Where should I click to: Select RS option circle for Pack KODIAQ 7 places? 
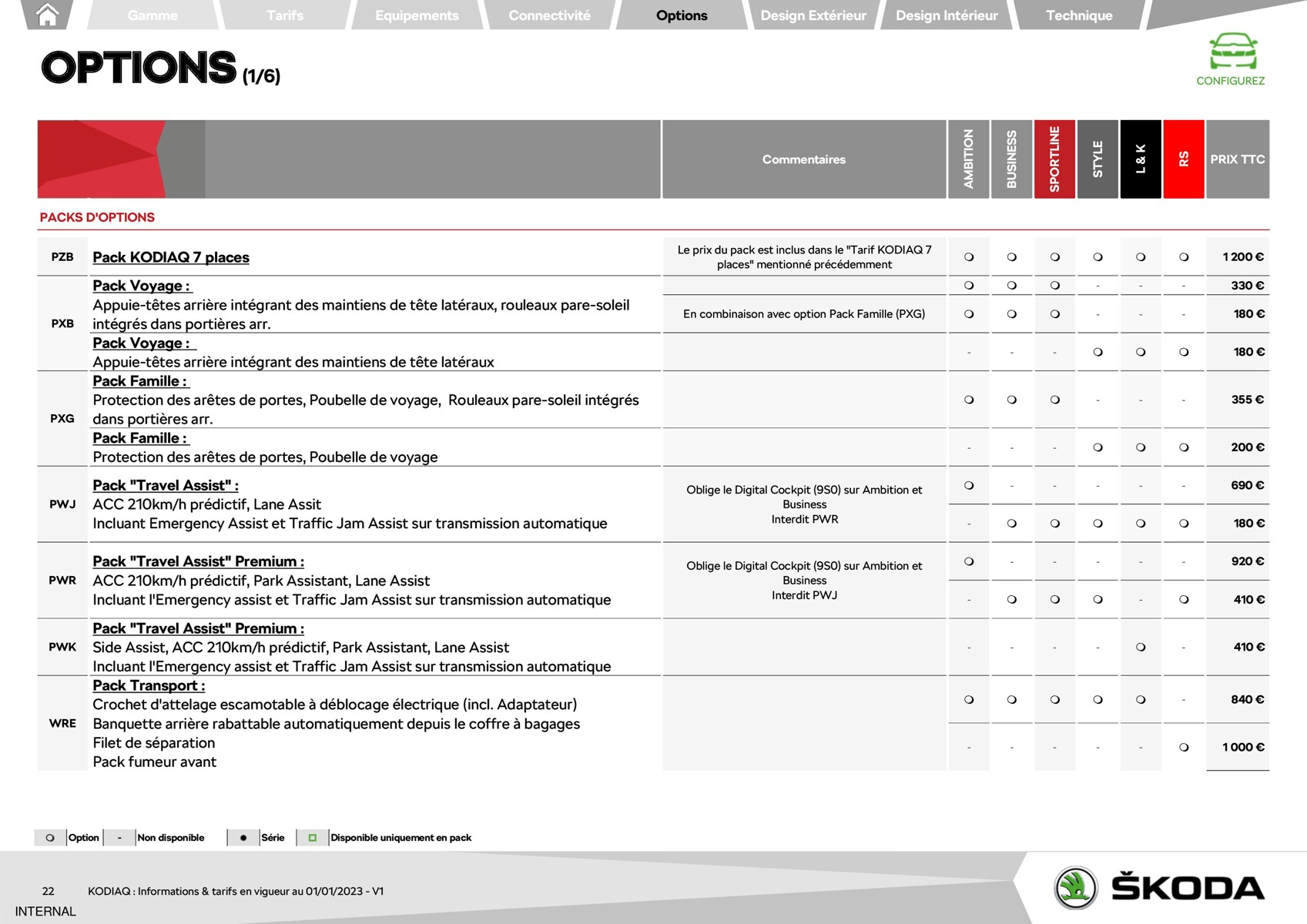(x=1184, y=257)
